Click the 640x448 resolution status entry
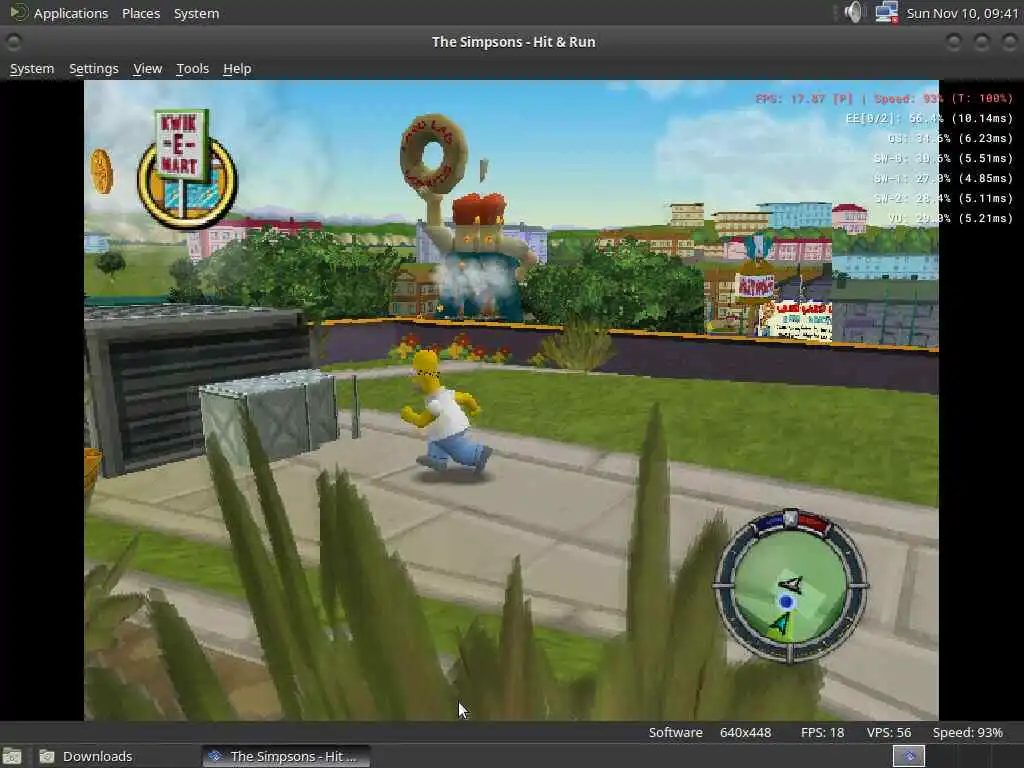This screenshot has width=1024, height=768. pyautogui.click(x=745, y=733)
